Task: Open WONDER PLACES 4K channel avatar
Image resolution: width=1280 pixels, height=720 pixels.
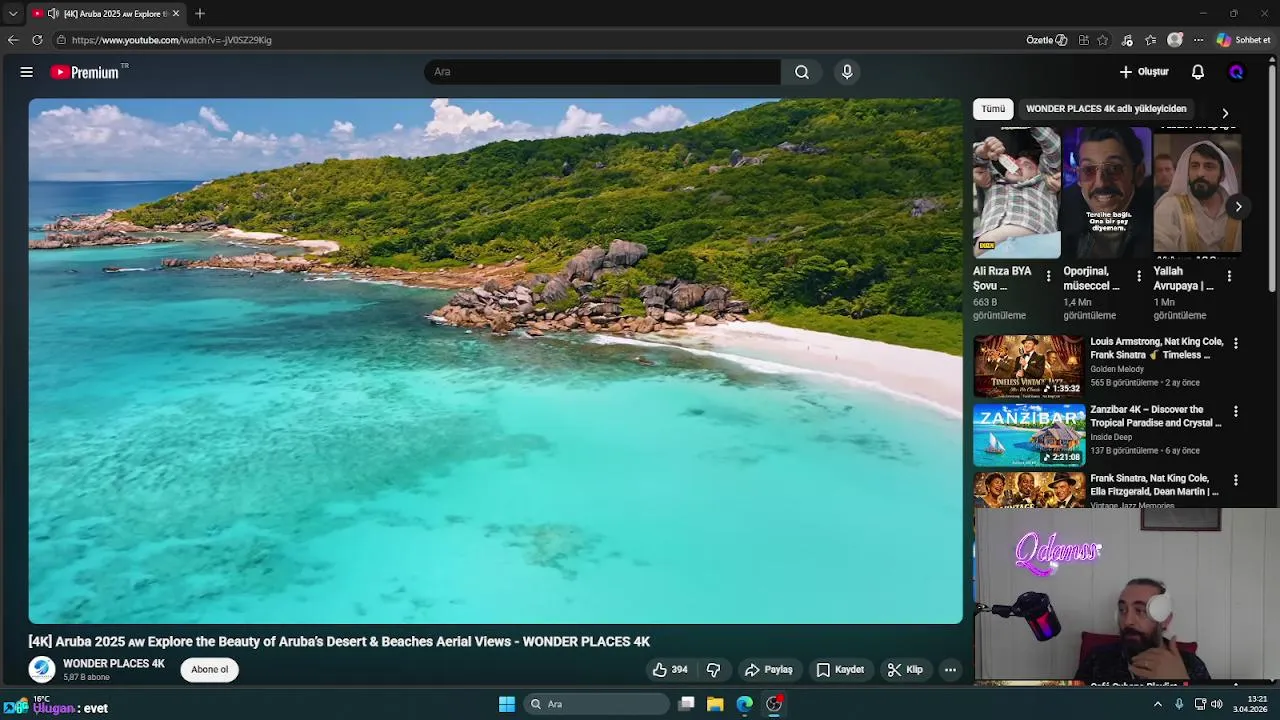Action: tap(42, 670)
